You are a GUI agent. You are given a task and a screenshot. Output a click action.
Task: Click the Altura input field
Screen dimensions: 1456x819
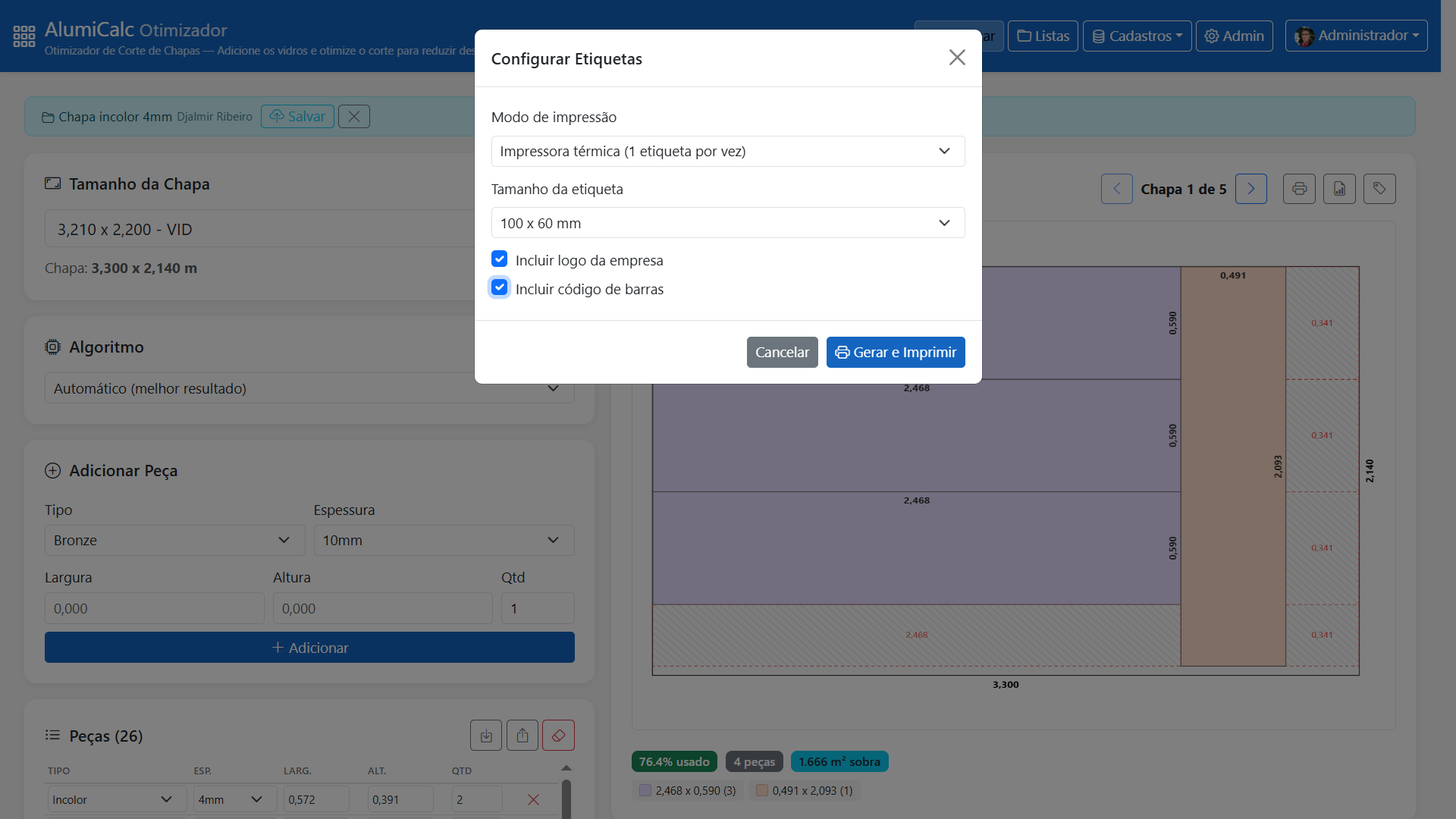pyautogui.click(x=382, y=608)
